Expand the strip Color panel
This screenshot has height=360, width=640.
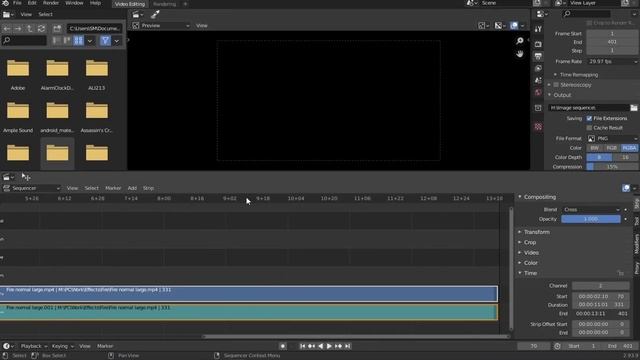coord(530,263)
